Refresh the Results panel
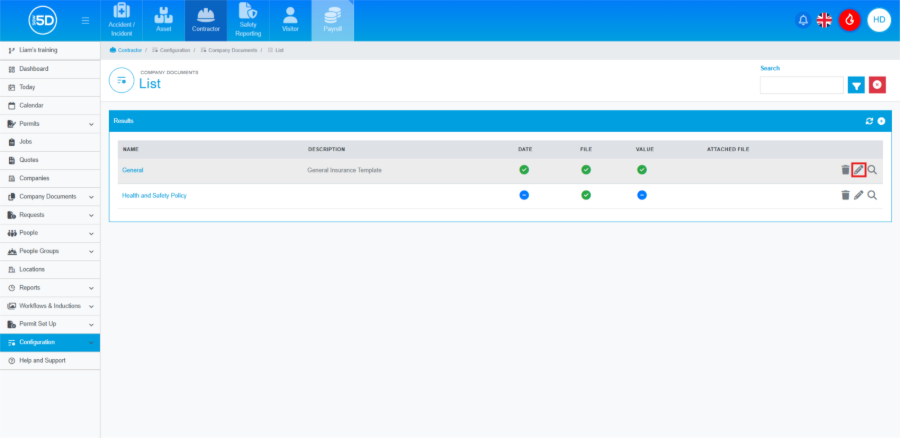The image size is (903, 438). pyautogui.click(x=869, y=121)
